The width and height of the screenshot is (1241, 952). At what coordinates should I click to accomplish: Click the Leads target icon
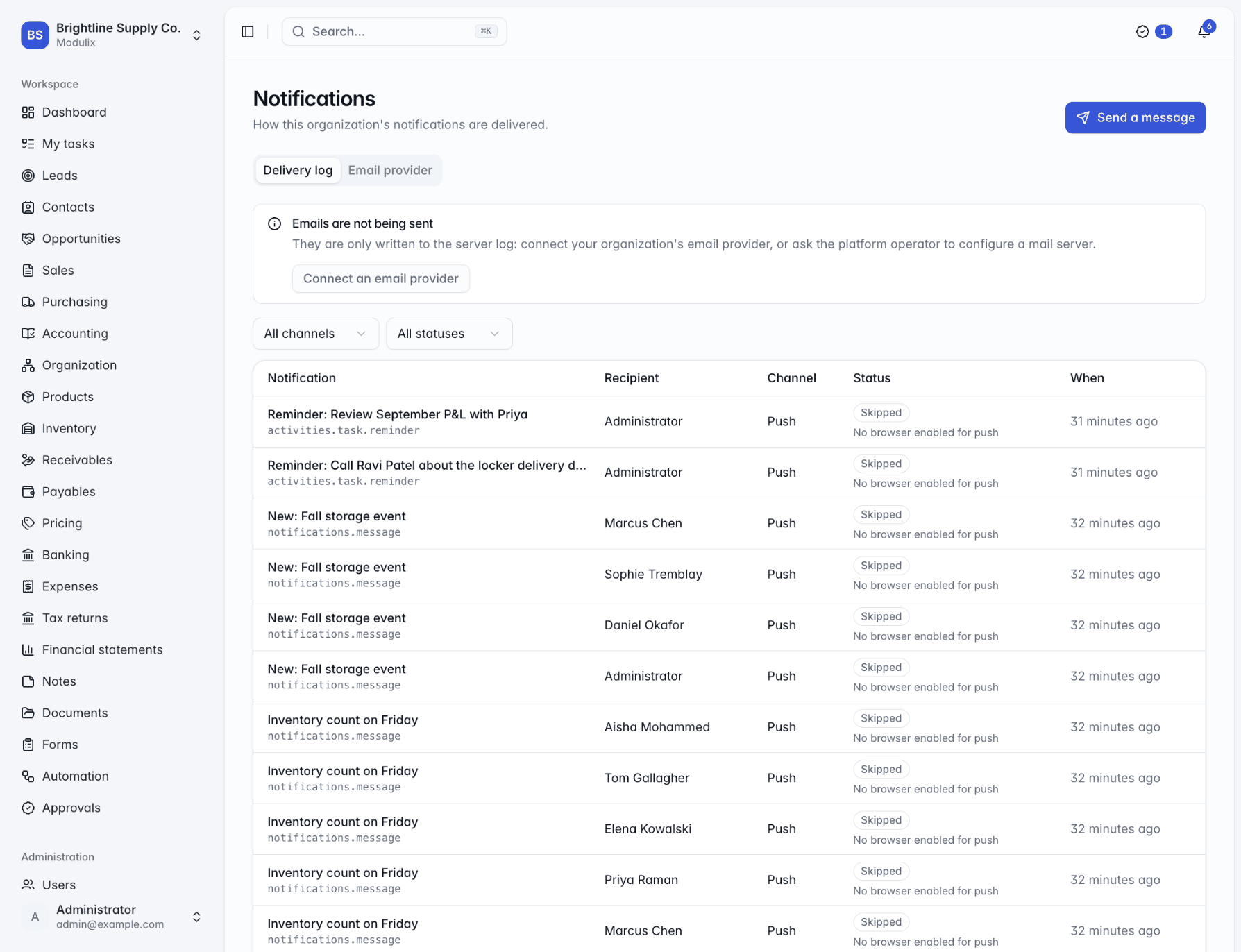[28, 176]
